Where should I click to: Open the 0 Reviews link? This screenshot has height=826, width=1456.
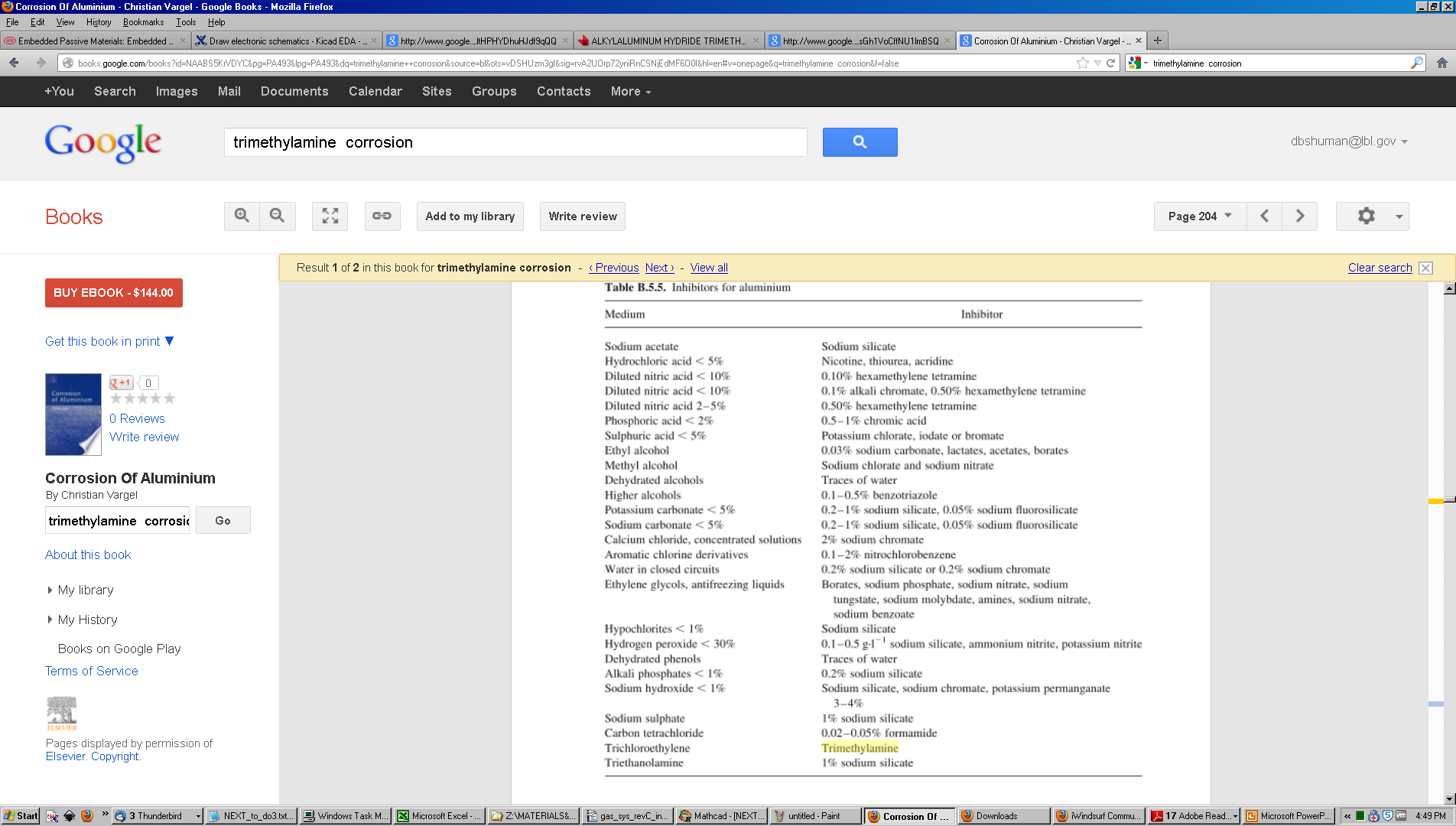pos(137,418)
